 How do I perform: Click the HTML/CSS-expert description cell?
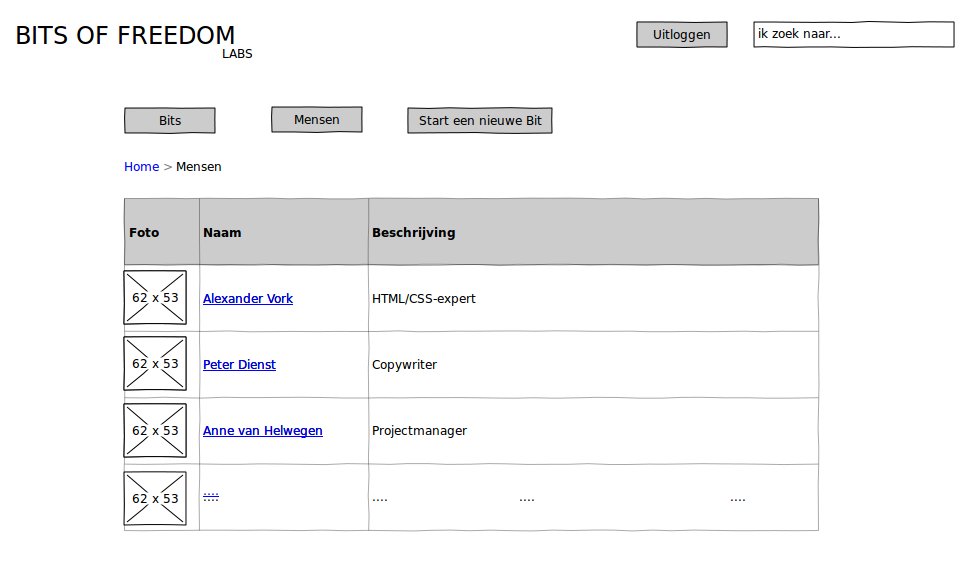[x=424, y=299]
